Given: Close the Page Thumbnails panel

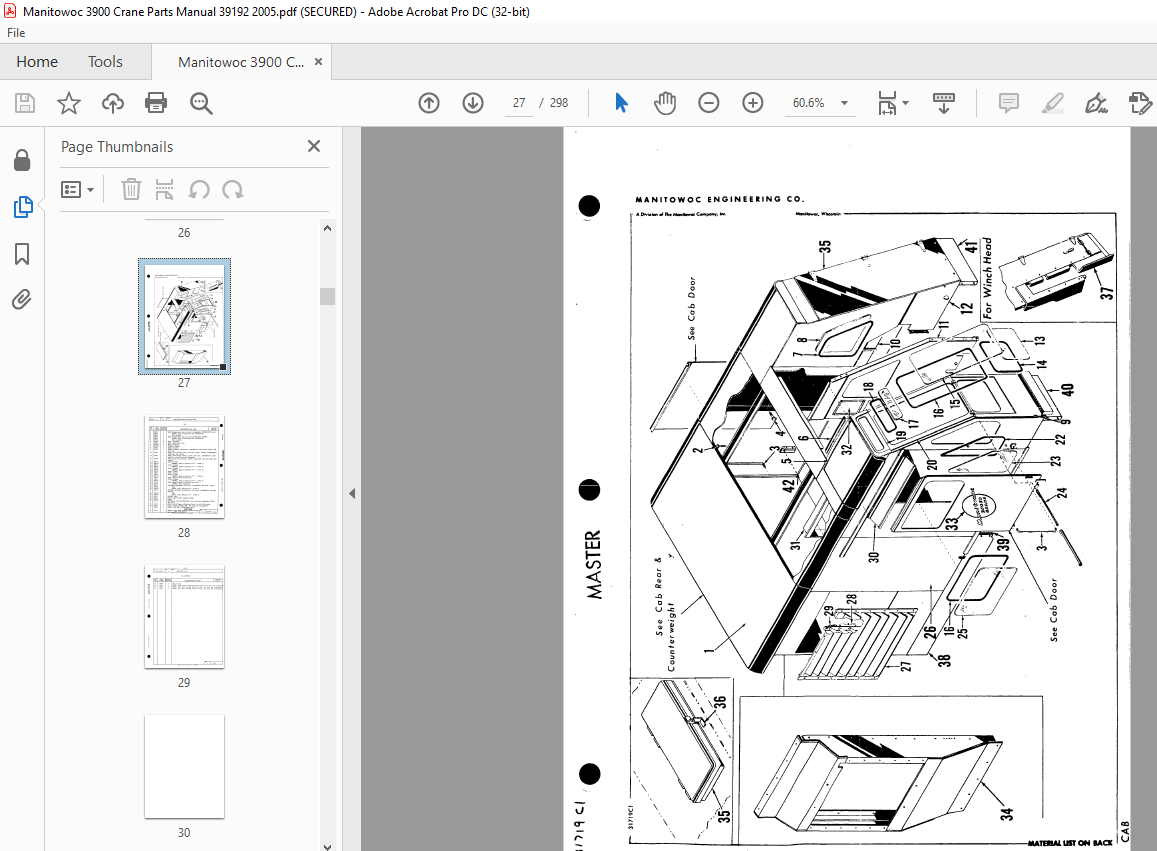Looking at the screenshot, I should click(x=314, y=146).
